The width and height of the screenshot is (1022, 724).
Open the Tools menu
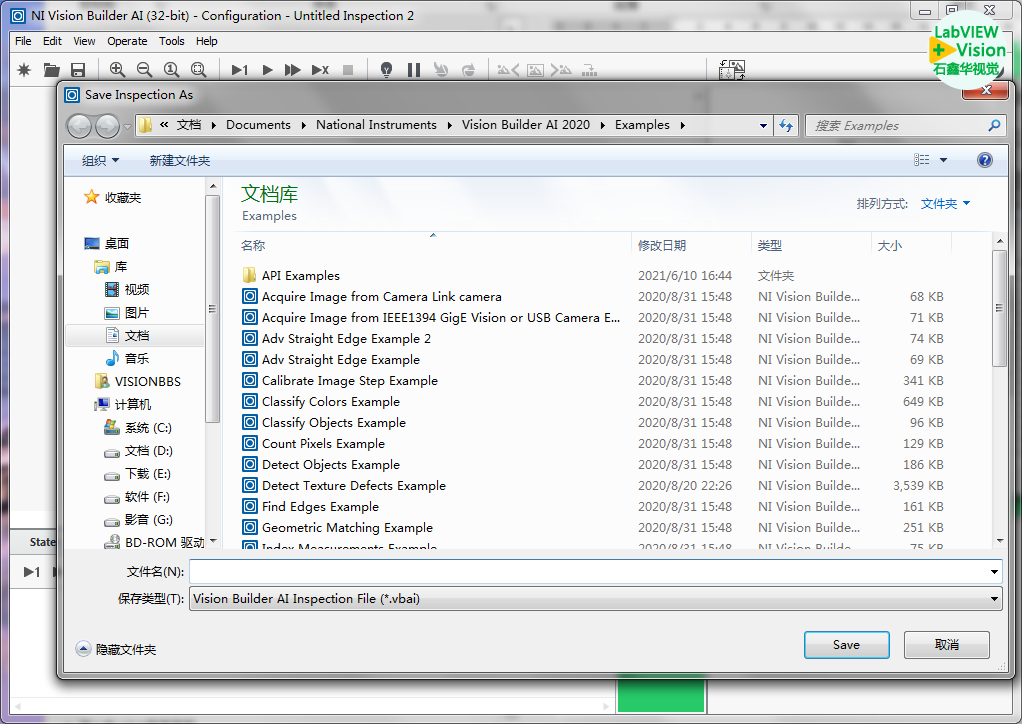click(x=172, y=41)
